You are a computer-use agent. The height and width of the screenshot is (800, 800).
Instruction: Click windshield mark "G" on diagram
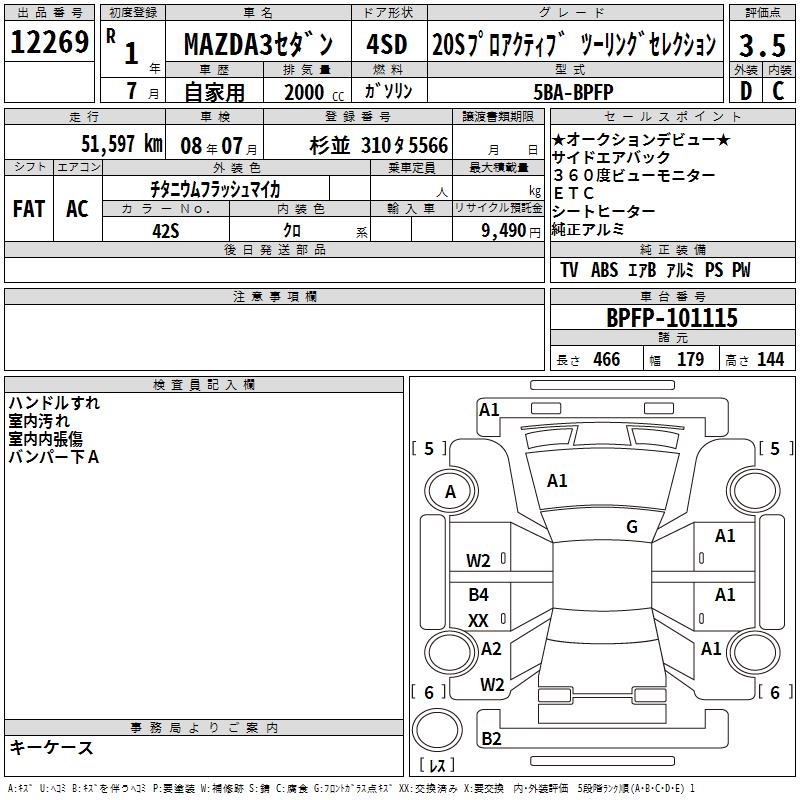pyautogui.click(x=632, y=527)
